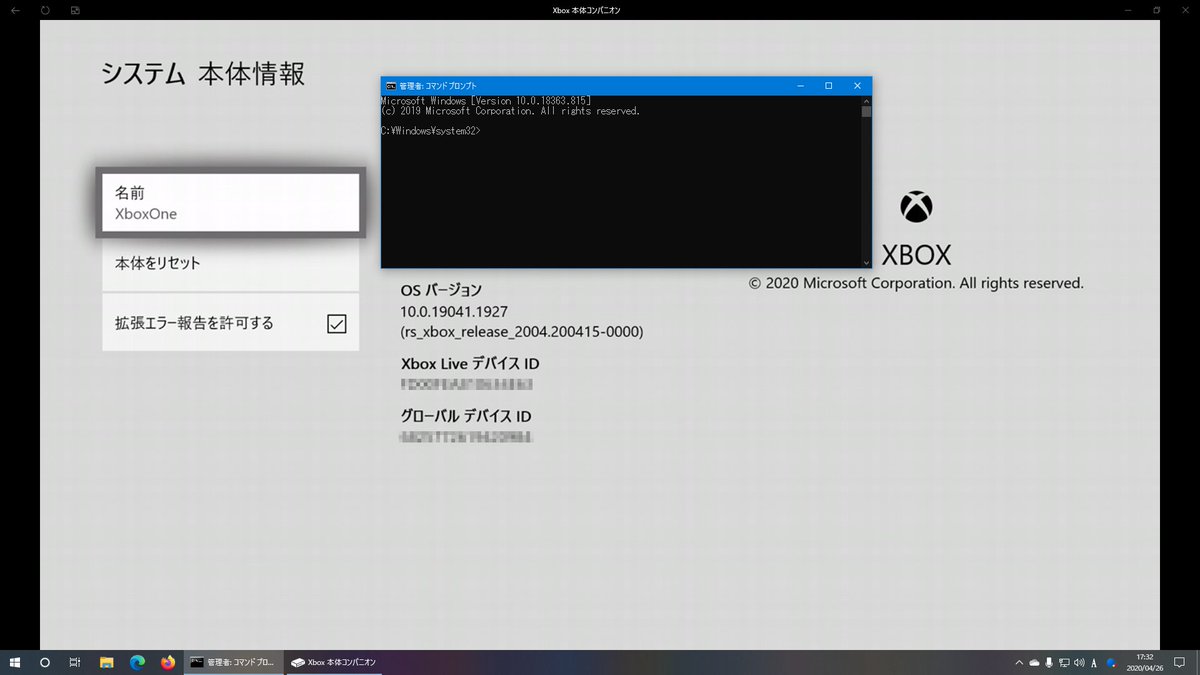Click the OneDrive cloud tray icon
The image size is (1200, 675).
pos(1034,662)
